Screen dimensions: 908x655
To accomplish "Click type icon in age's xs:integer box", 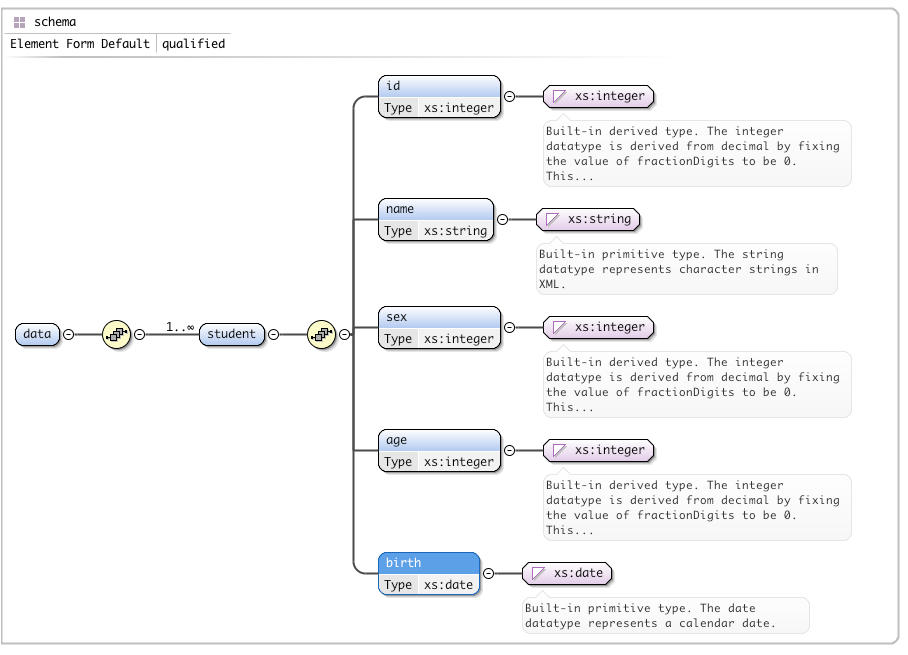I will 559,450.
